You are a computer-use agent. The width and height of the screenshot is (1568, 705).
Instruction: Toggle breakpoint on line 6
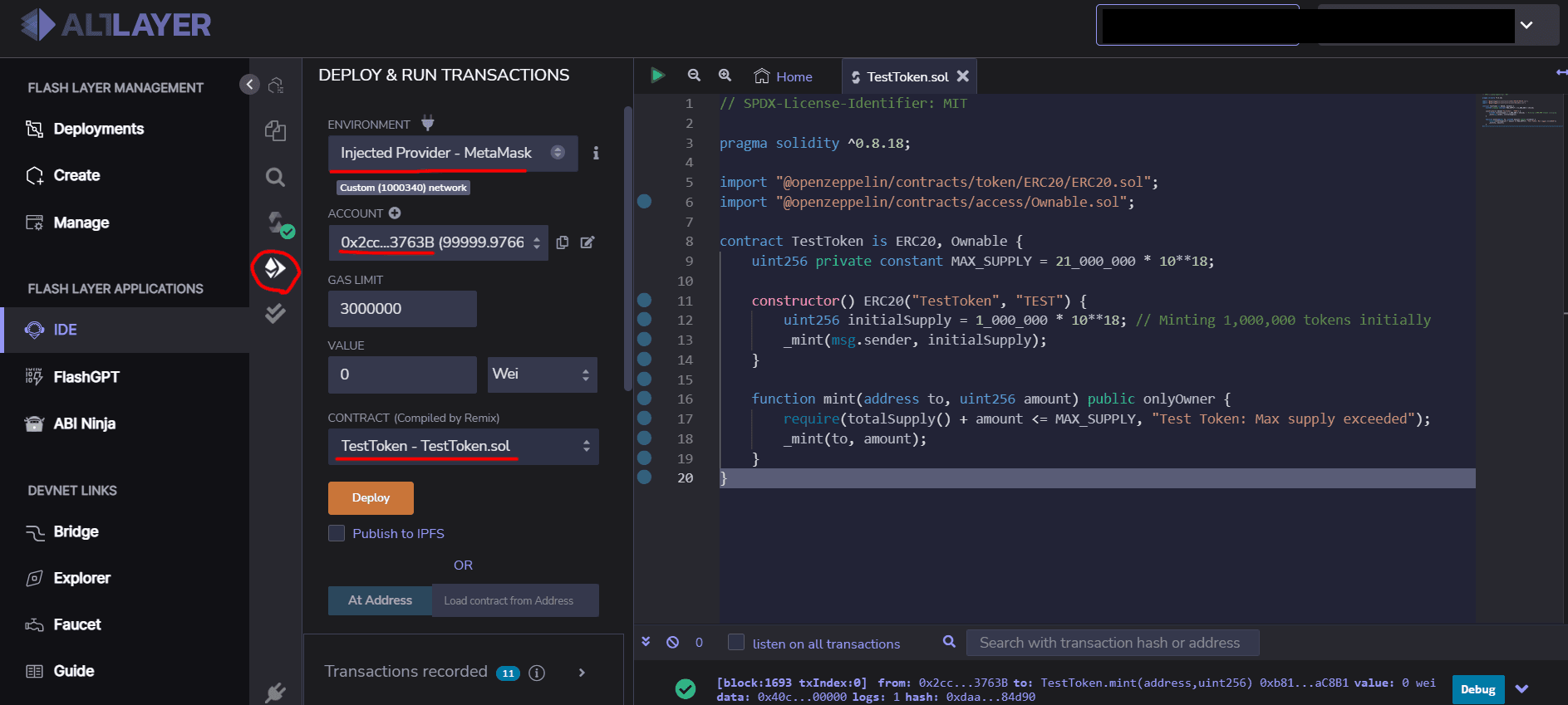(x=644, y=201)
